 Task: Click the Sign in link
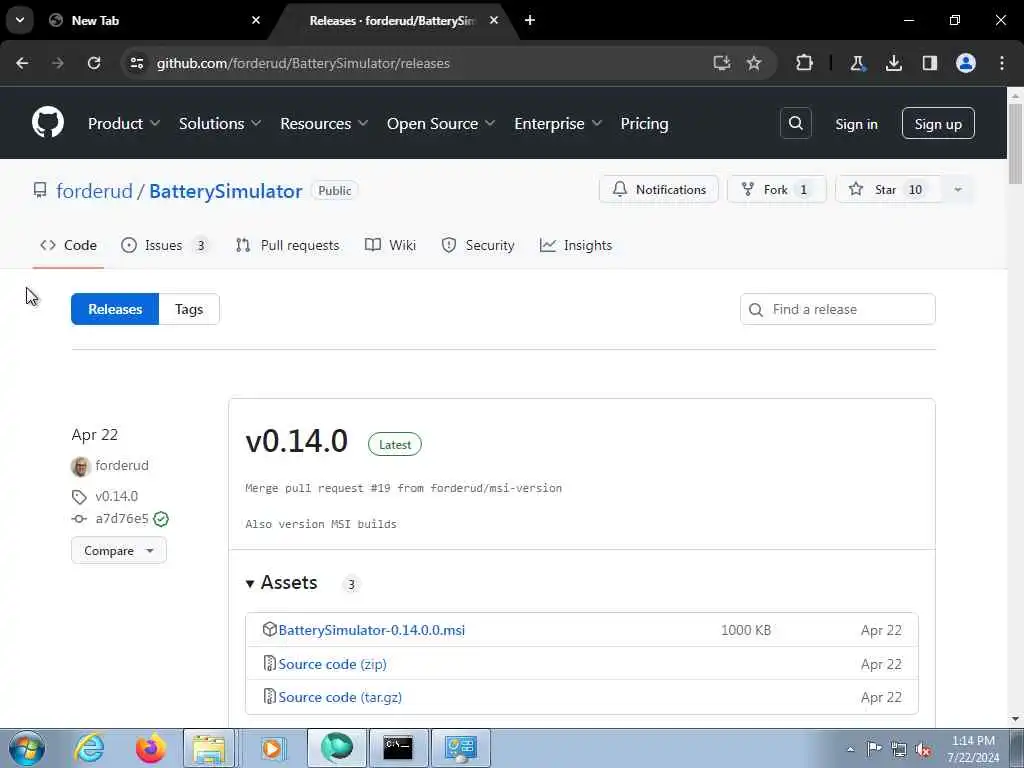point(856,123)
